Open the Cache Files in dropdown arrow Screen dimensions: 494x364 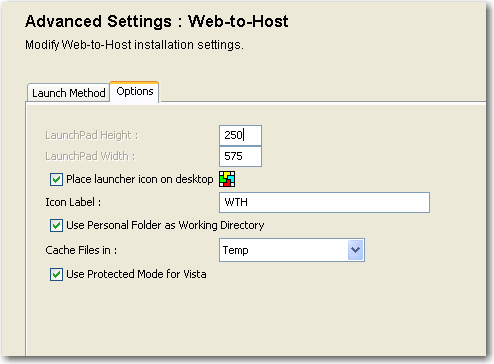tap(356, 250)
